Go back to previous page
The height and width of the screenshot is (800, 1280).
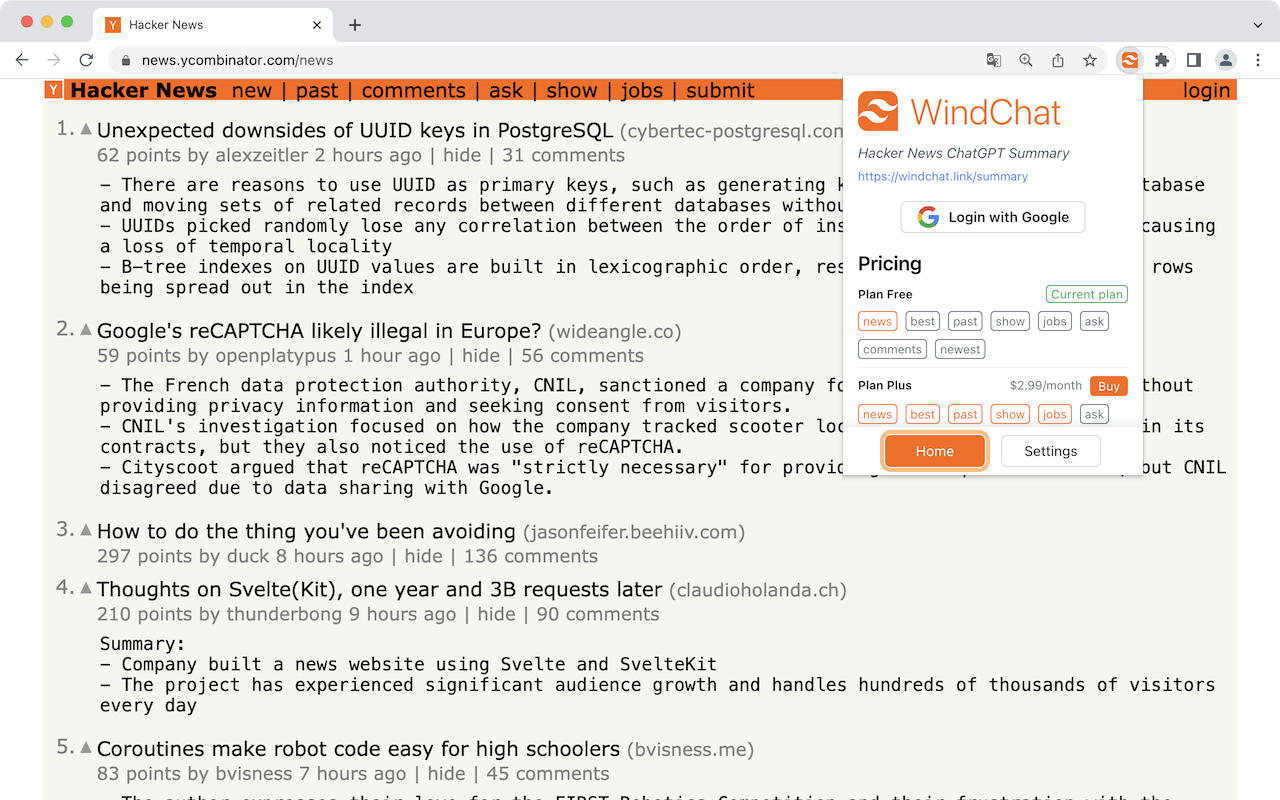pos(22,60)
